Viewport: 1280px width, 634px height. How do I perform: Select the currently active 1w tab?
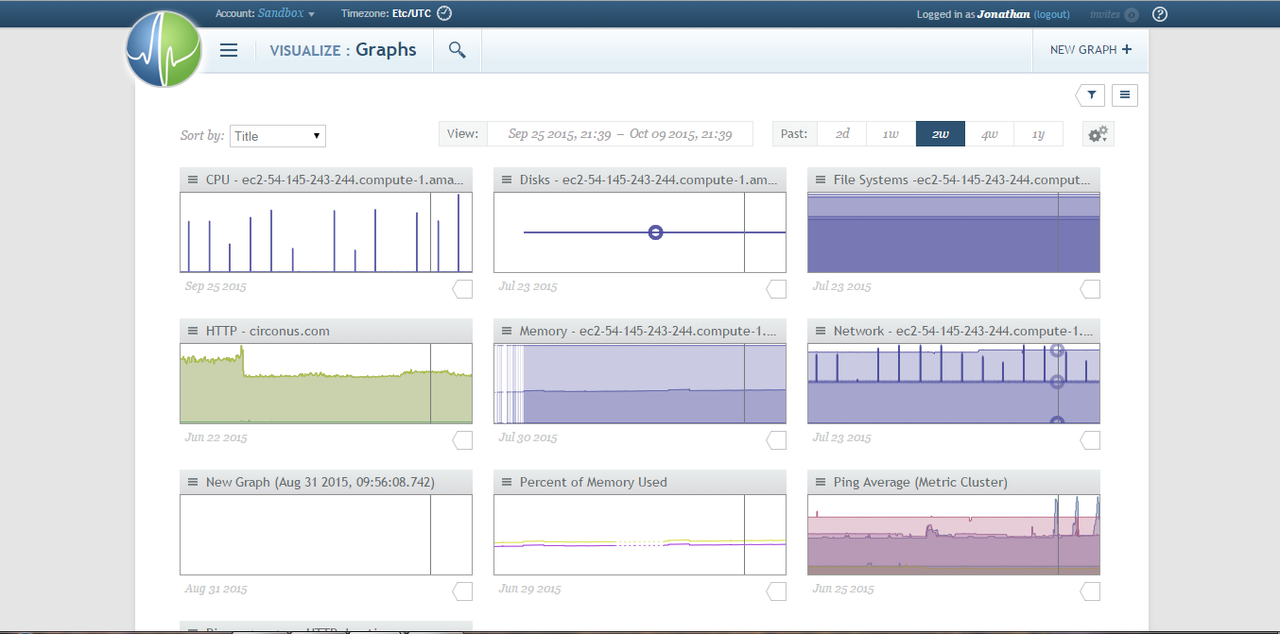click(890, 133)
